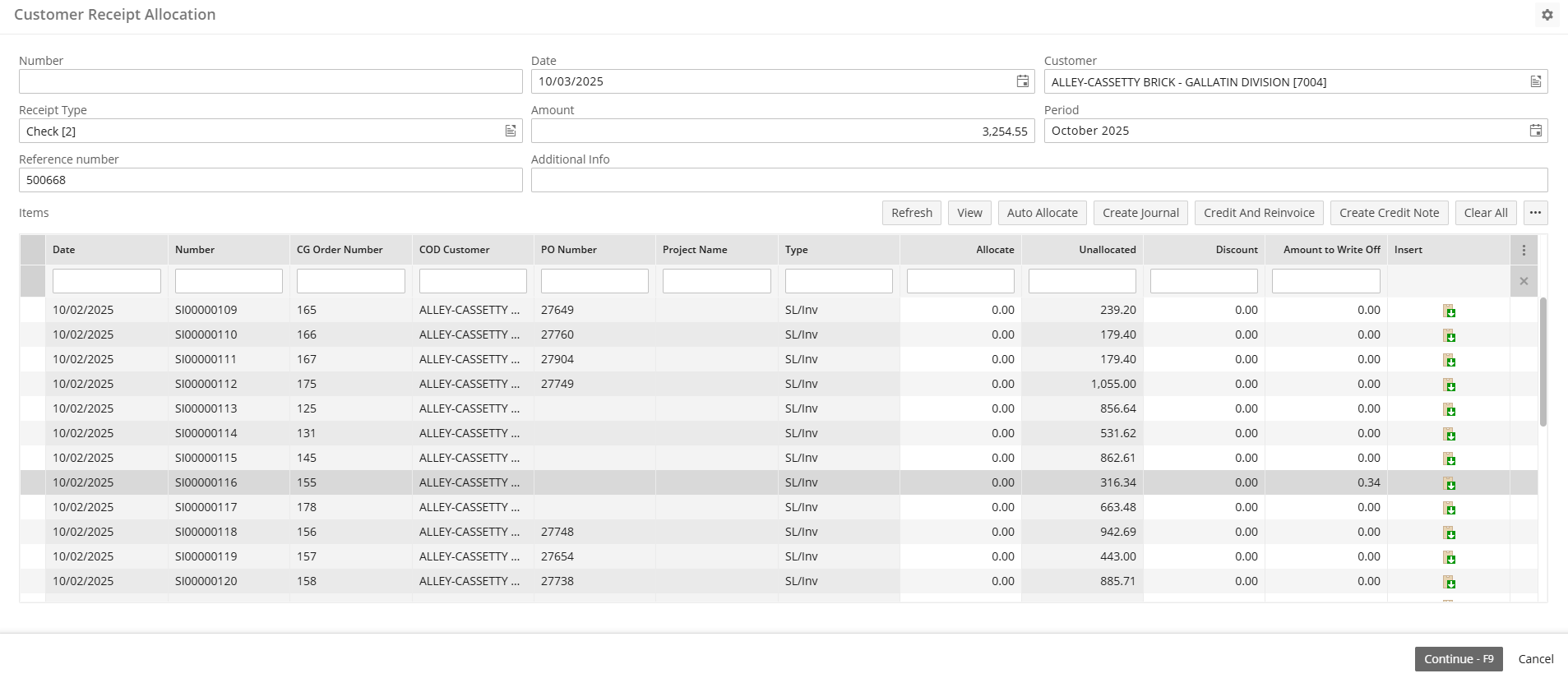Viewport: 1568px width, 678px height.
Task: Open the Period calendar icon
Action: 1535,131
